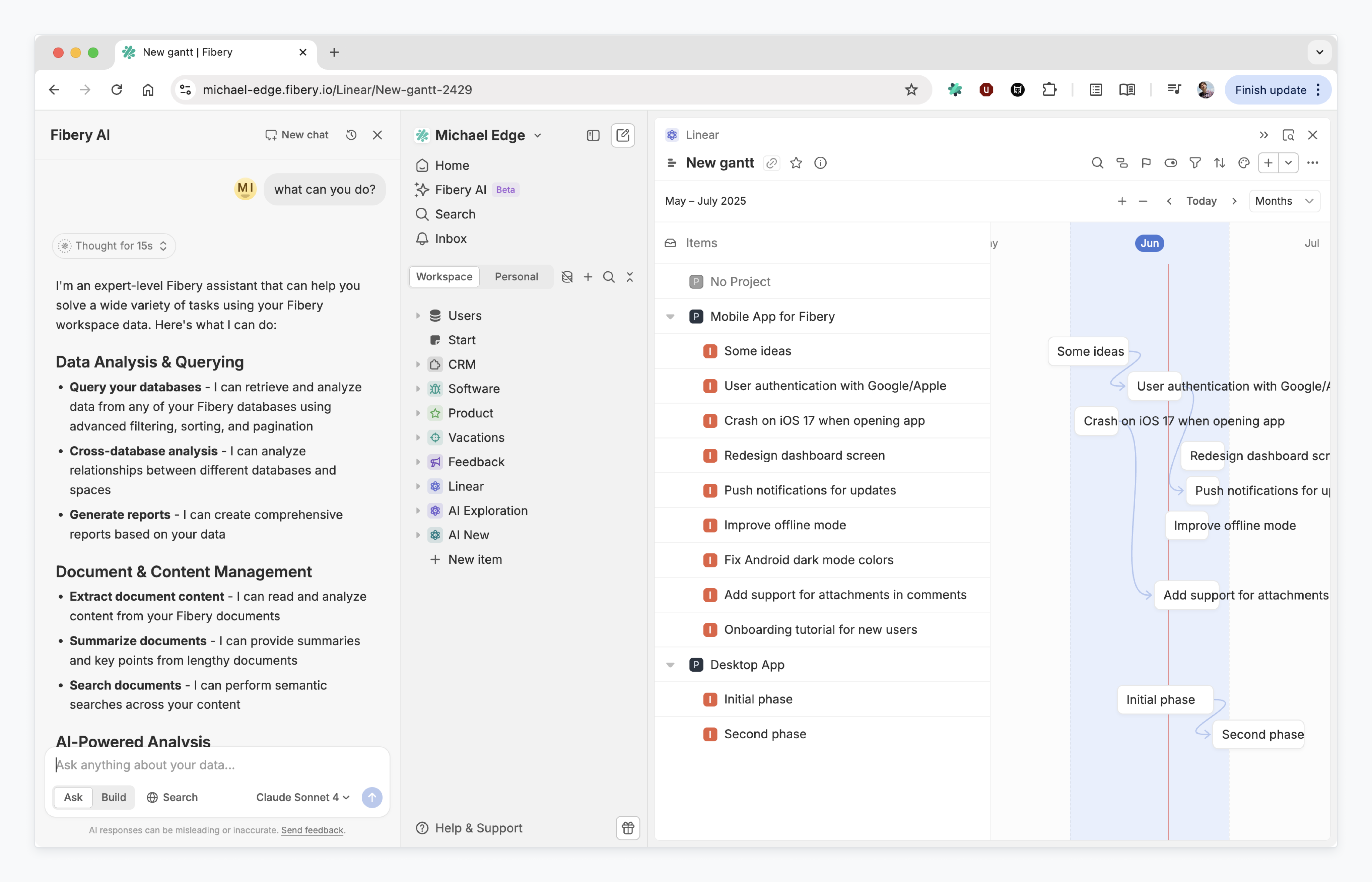The width and height of the screenshot is (1372, 882).
Task: Expand the Linear space in sidebar
Action: (418, 486)
